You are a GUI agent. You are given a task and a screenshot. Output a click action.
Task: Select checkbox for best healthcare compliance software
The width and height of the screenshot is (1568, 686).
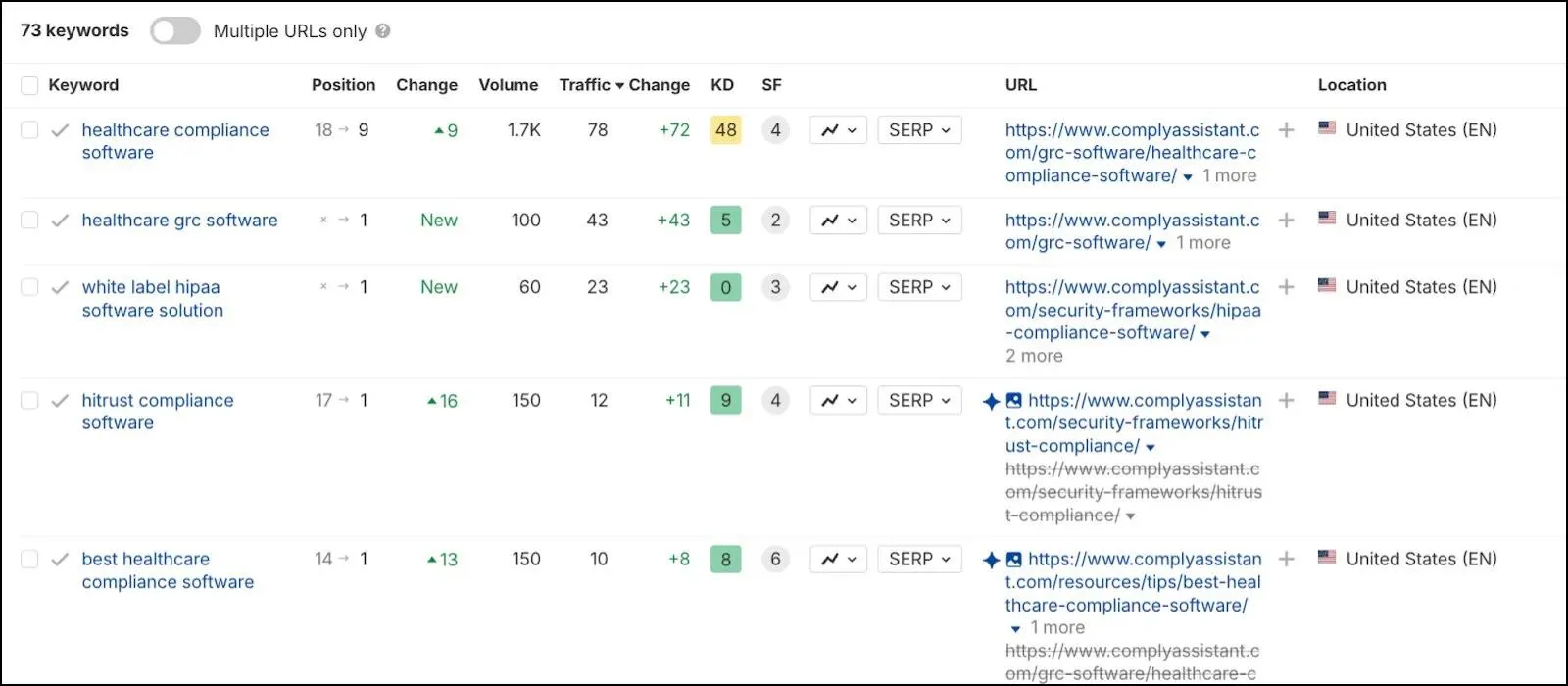coord(29,560)
